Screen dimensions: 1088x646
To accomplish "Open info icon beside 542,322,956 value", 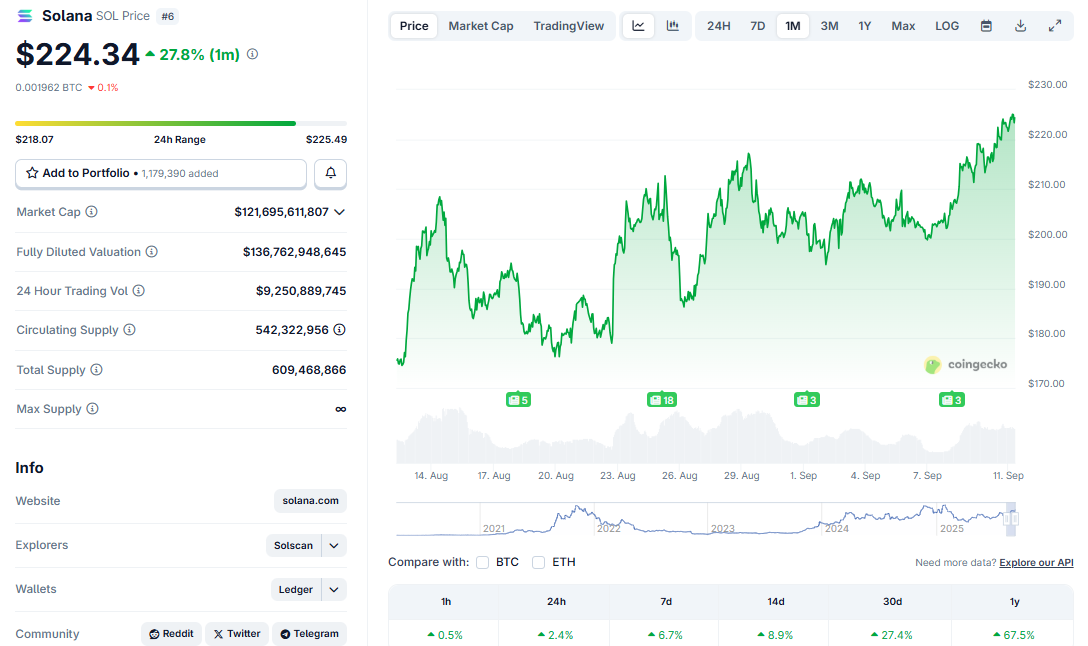I will [x=339, y=330].
